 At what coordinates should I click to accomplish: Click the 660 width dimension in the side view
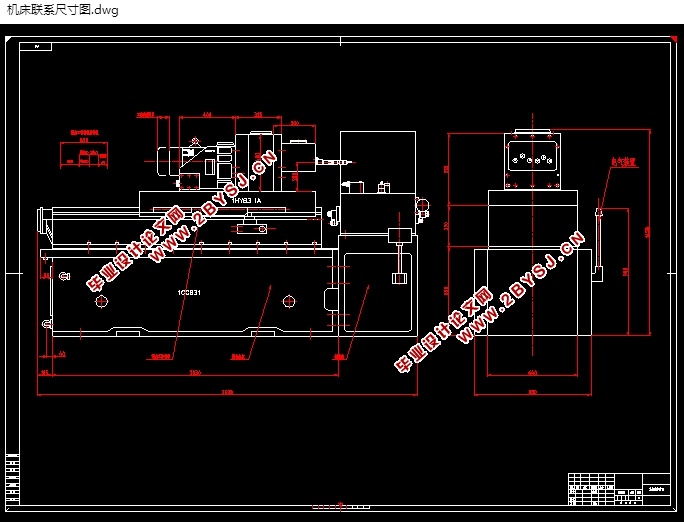click(x=532, y=372)
